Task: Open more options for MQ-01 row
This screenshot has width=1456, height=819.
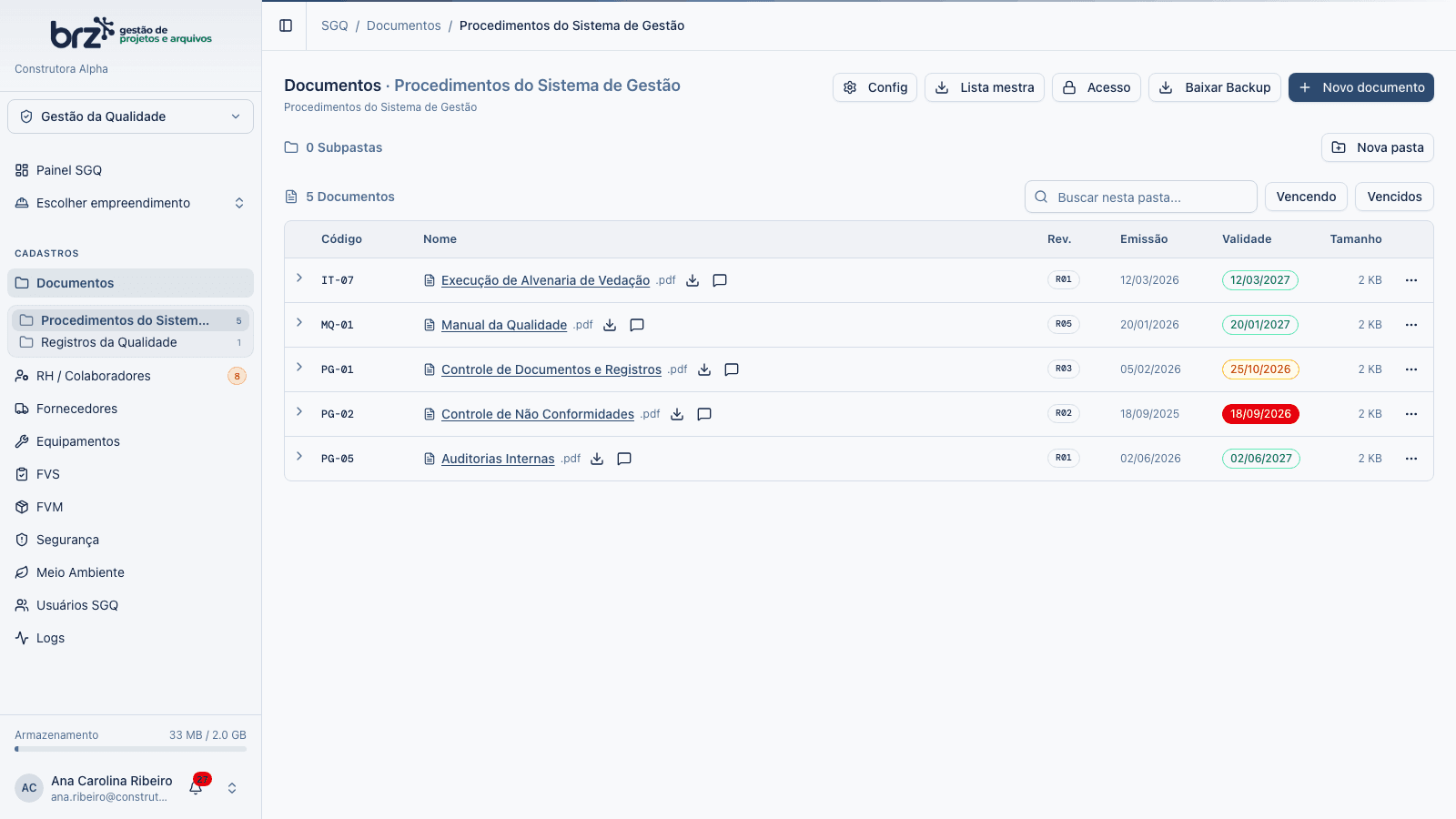Action: (x=1411, y=325)
